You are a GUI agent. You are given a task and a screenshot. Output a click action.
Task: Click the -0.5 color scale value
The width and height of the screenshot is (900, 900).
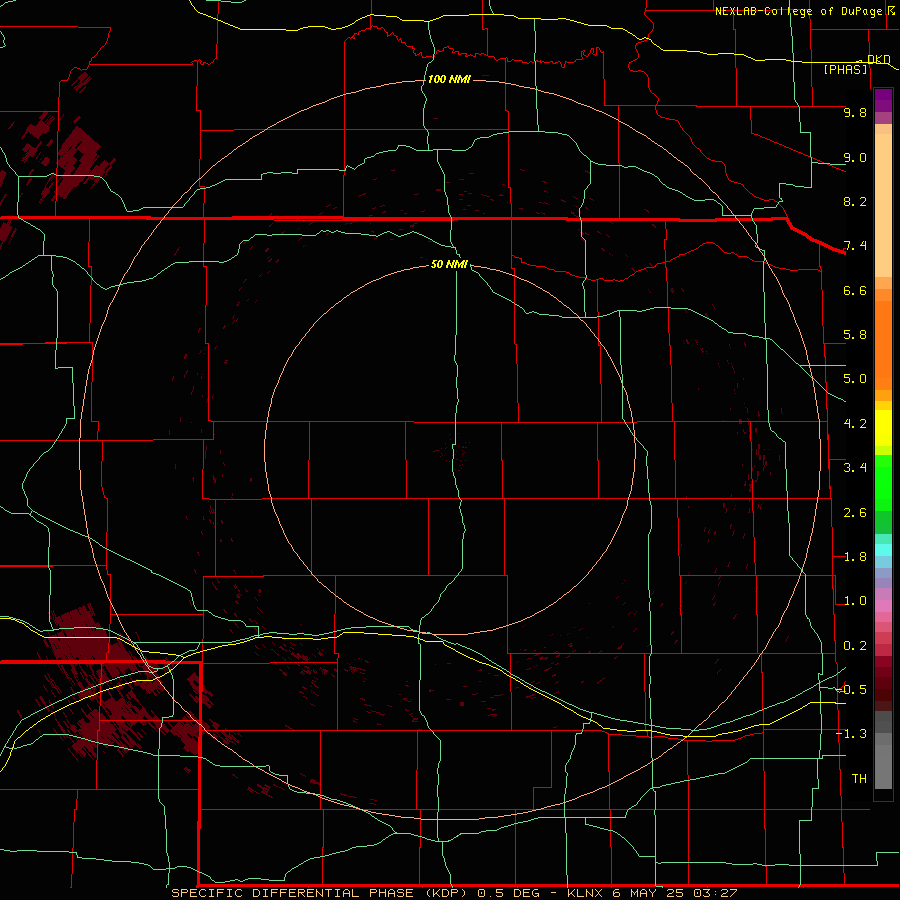(852, 690)
